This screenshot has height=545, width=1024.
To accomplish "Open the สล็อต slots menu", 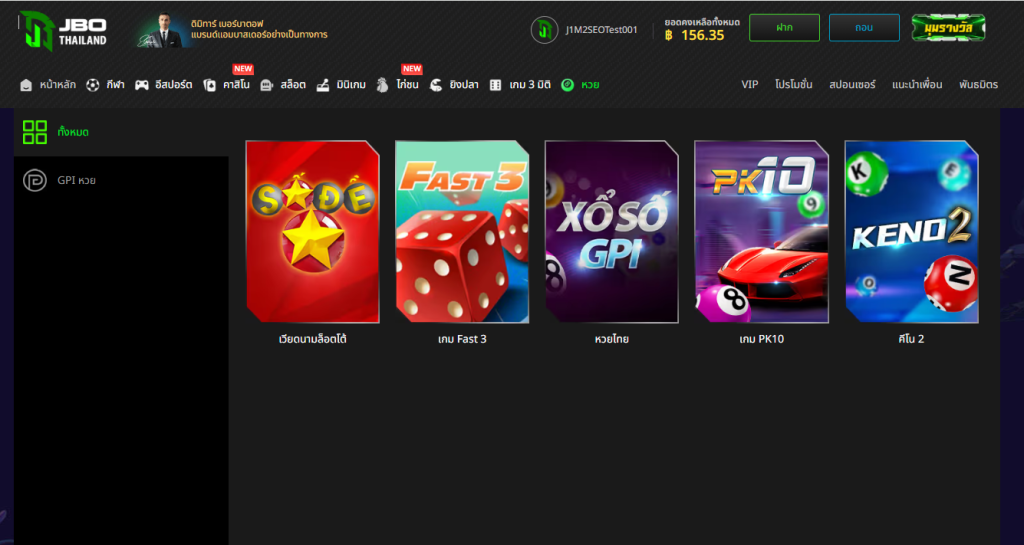I will 293,85.
